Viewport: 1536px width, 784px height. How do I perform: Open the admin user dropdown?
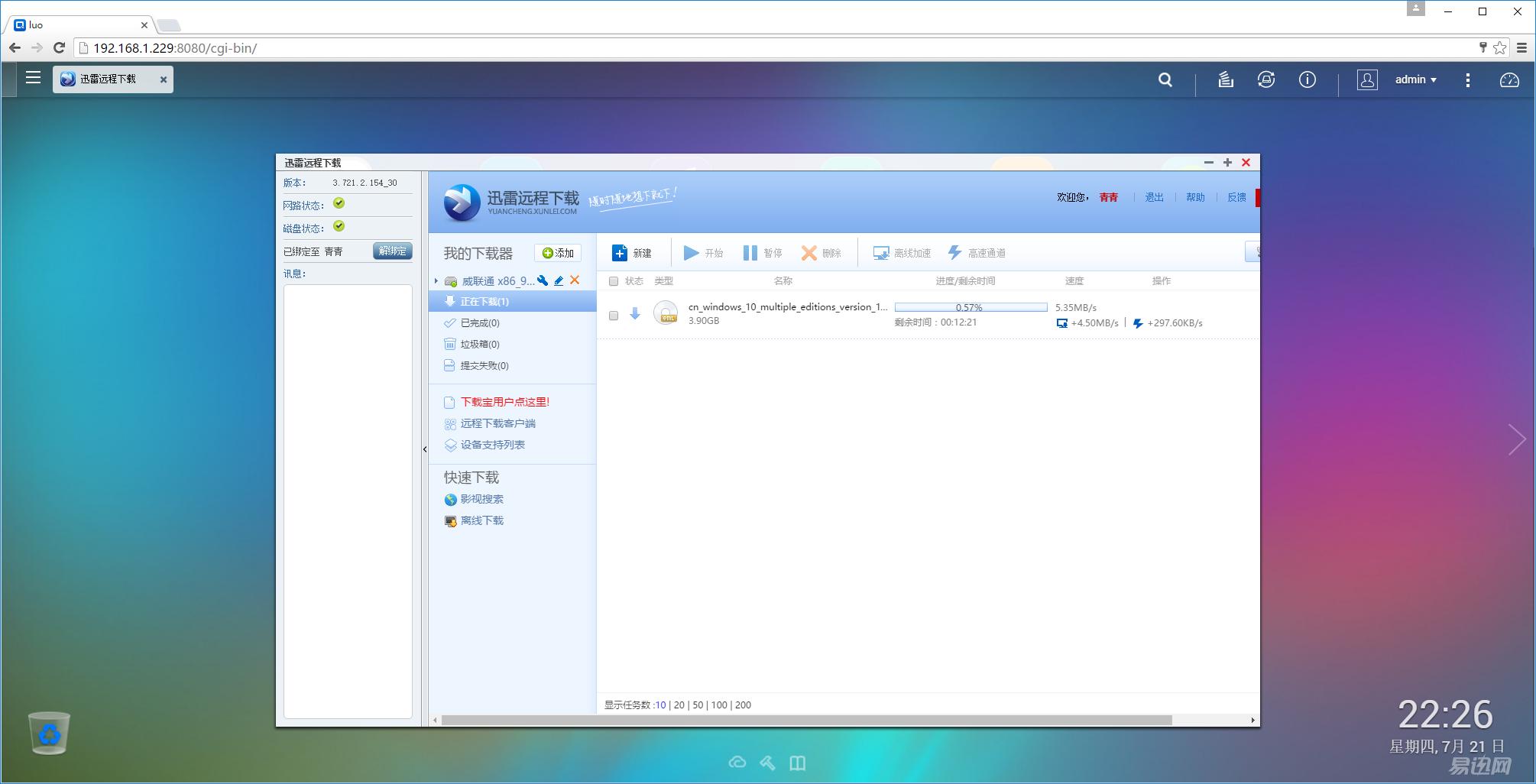pyautogui.click(x=1415, y=79)
